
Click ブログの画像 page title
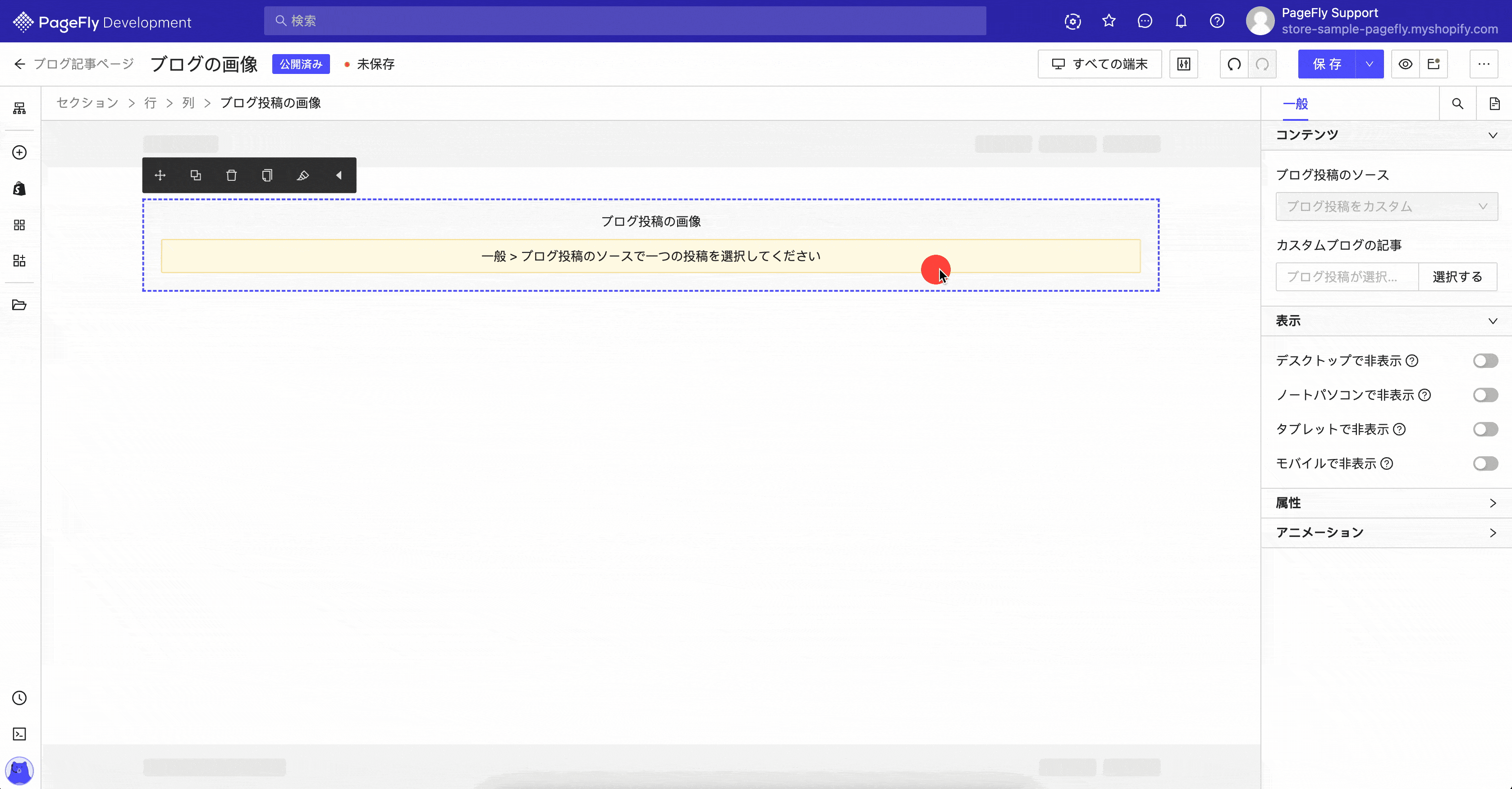[204, 64]
